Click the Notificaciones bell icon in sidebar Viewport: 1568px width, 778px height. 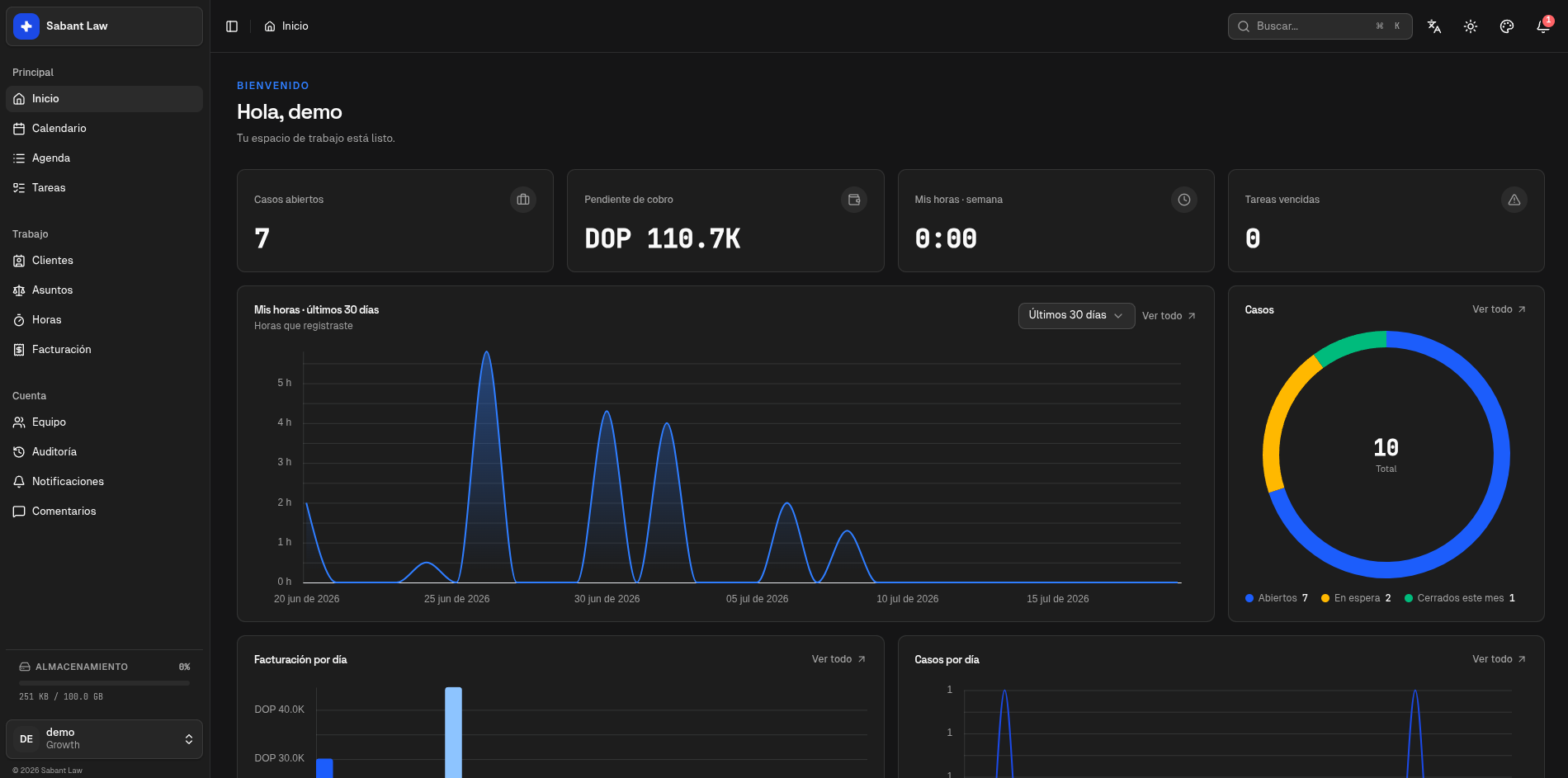coord(19,482)
